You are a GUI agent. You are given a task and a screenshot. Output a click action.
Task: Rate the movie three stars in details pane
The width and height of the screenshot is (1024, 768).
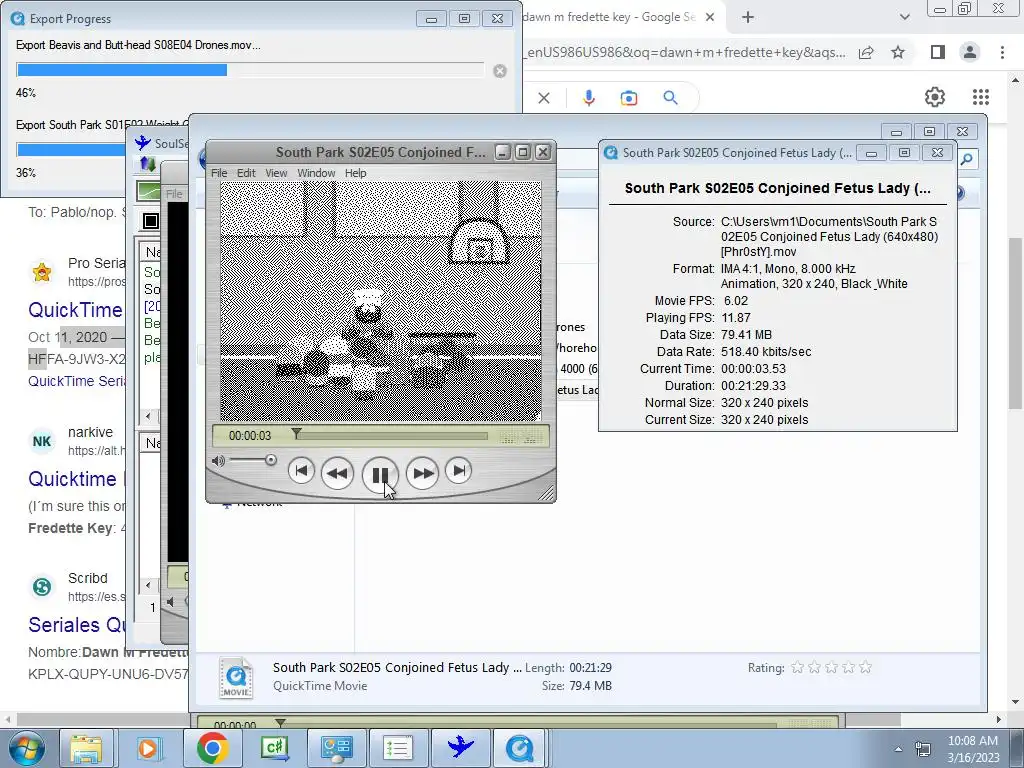(x=831, y=667)
